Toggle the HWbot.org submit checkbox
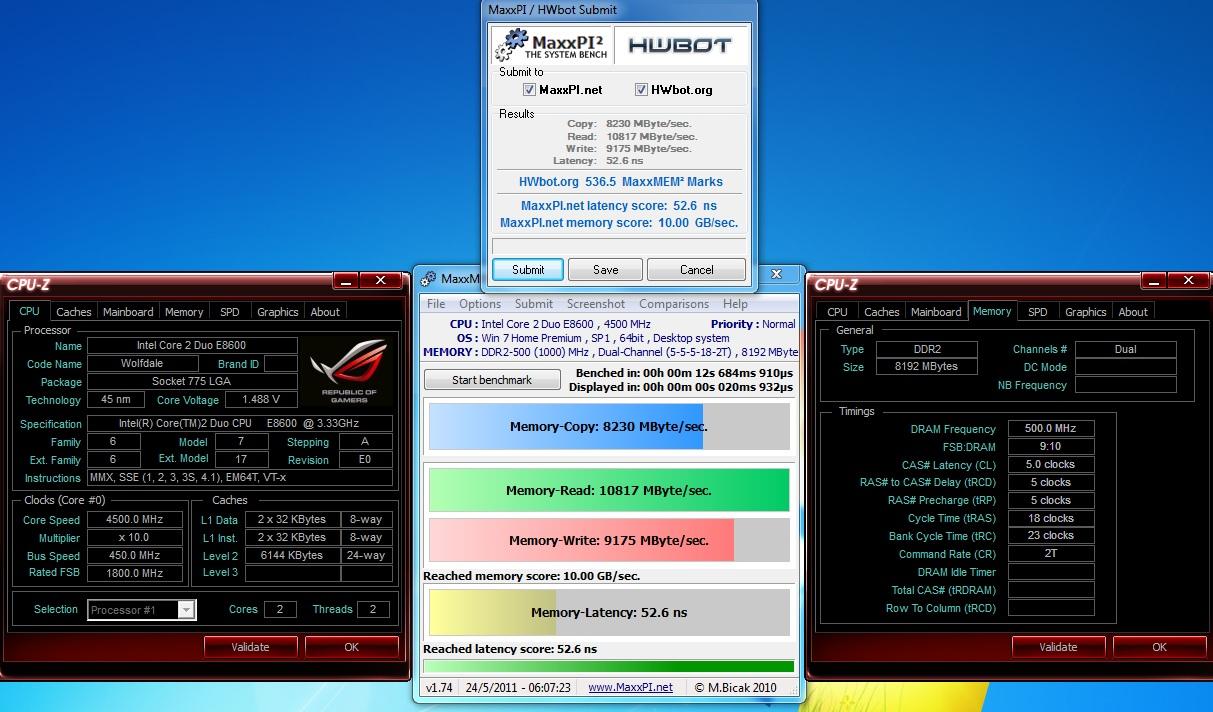Viewport: 1213px width, 712px height. [642, 90]
